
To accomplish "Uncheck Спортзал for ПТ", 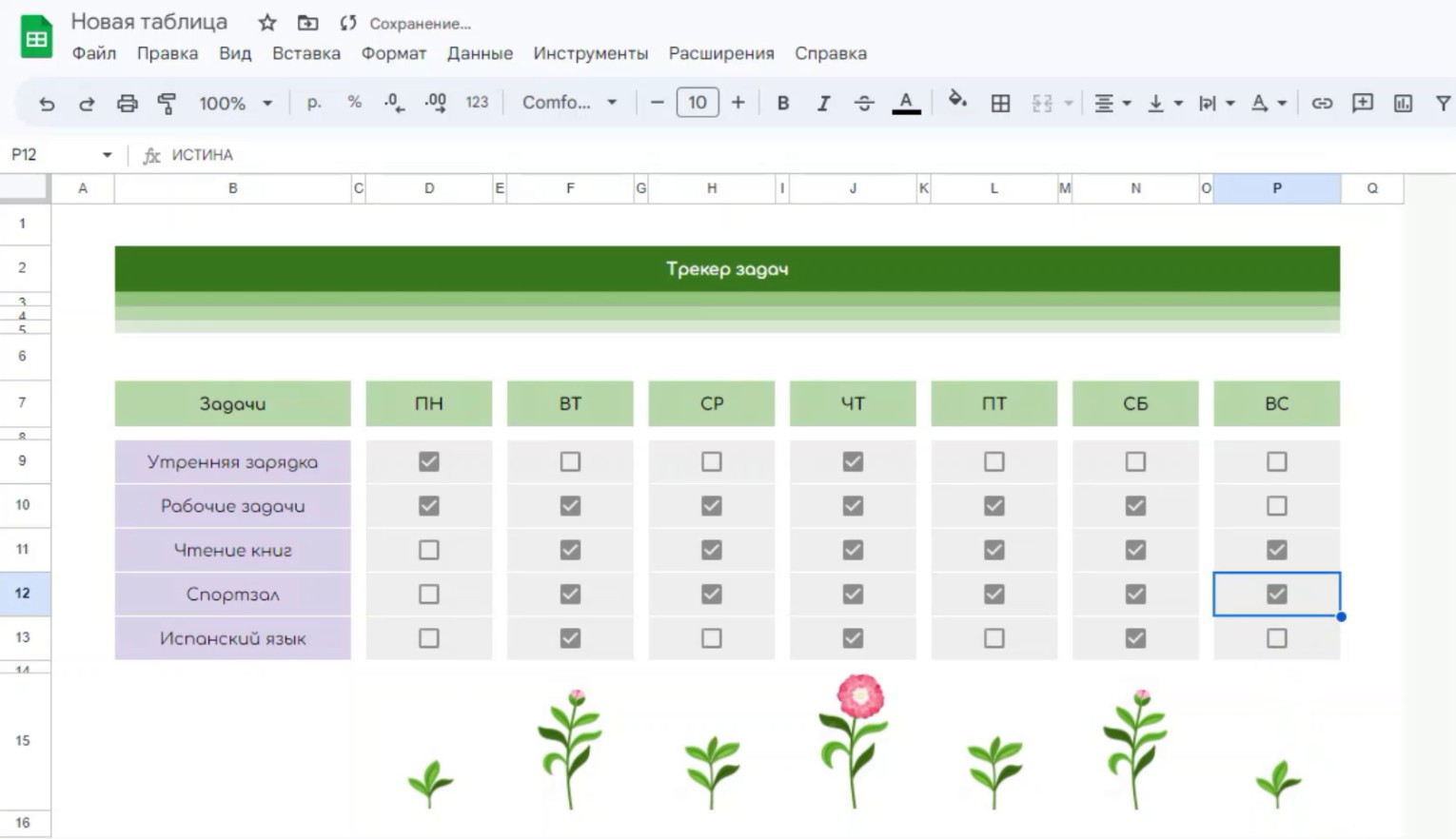I will (x=994, y=594).
